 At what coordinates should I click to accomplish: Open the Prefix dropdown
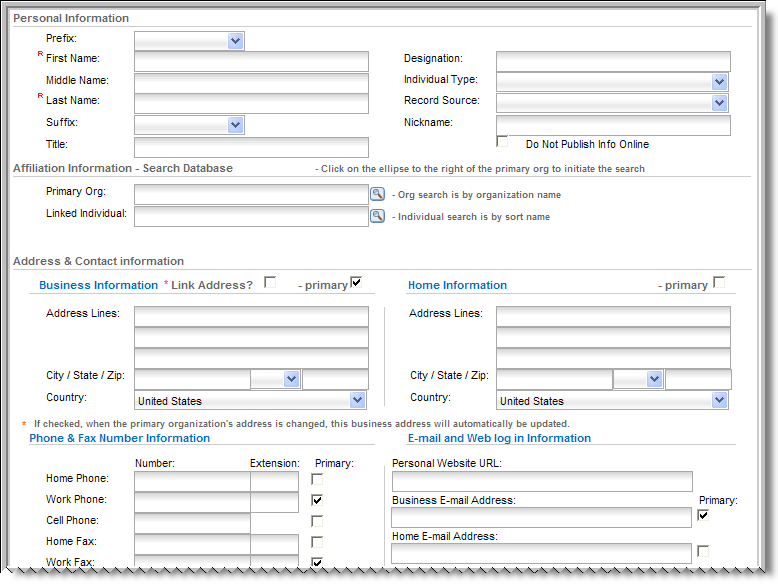[189, 41]
